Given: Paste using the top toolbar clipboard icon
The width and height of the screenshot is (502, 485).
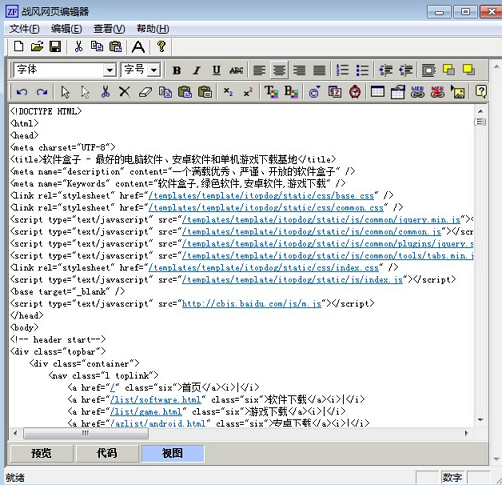Looking at the screenshot, I should pyautogui.click(x=115, y=46).
